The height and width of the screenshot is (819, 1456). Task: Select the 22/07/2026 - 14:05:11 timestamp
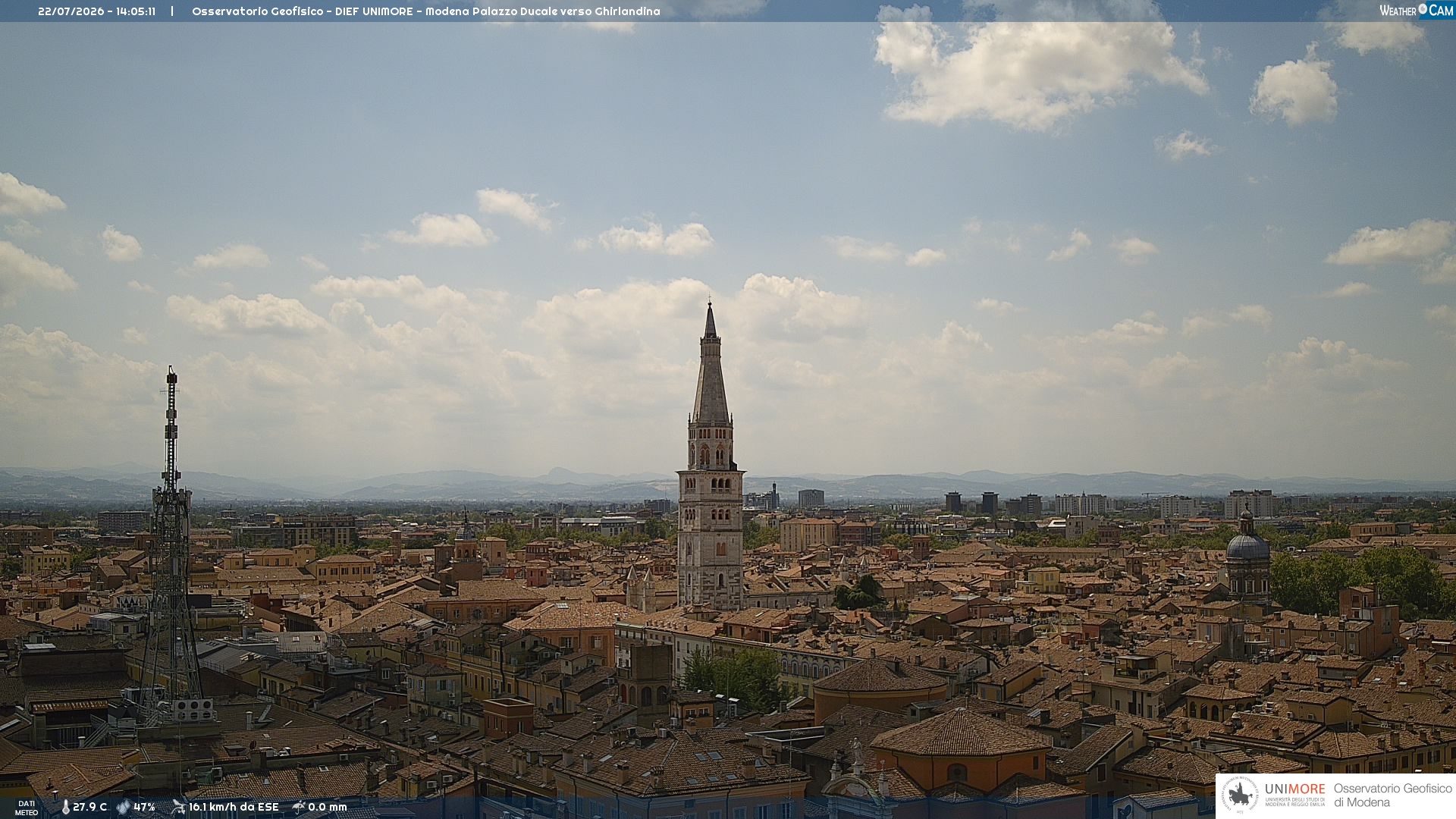pyautogui.click(x=97, y=11)
